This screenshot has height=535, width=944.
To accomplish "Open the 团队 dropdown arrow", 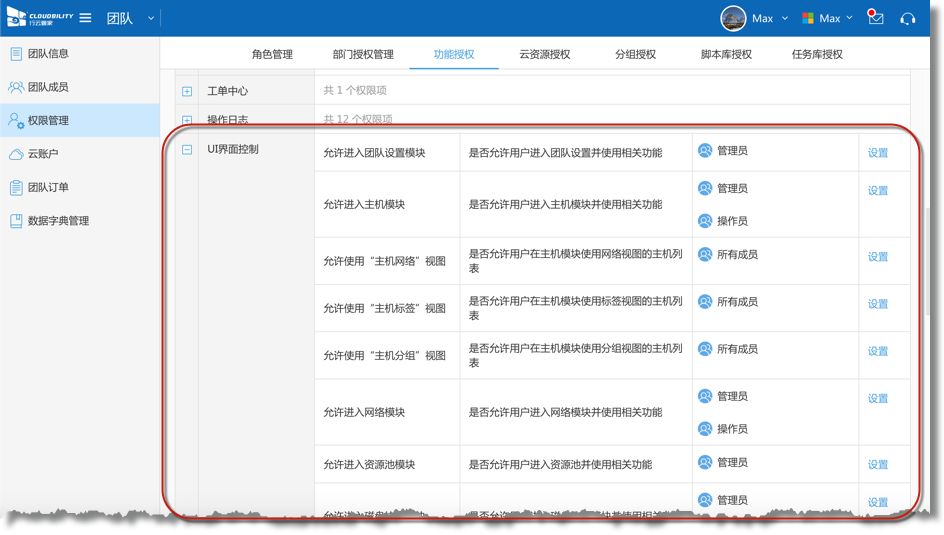I will pos(151,18).
